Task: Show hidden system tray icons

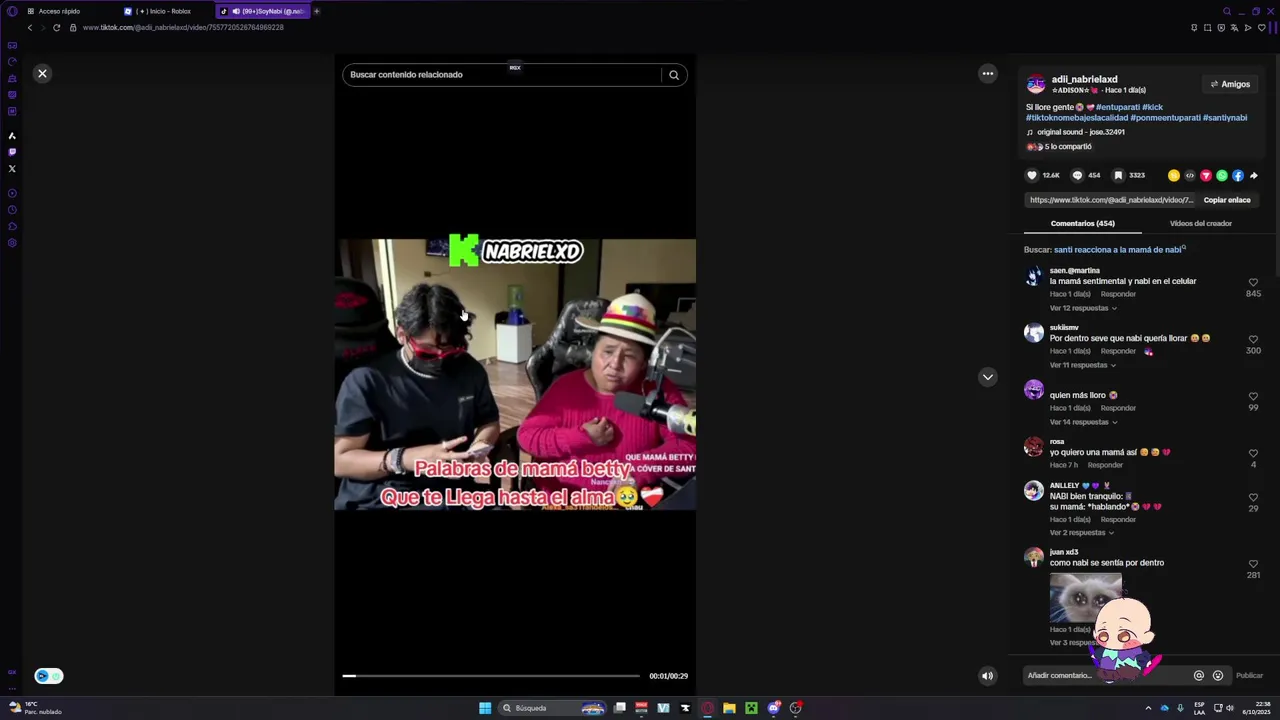Action: [x=1148, y=708]
